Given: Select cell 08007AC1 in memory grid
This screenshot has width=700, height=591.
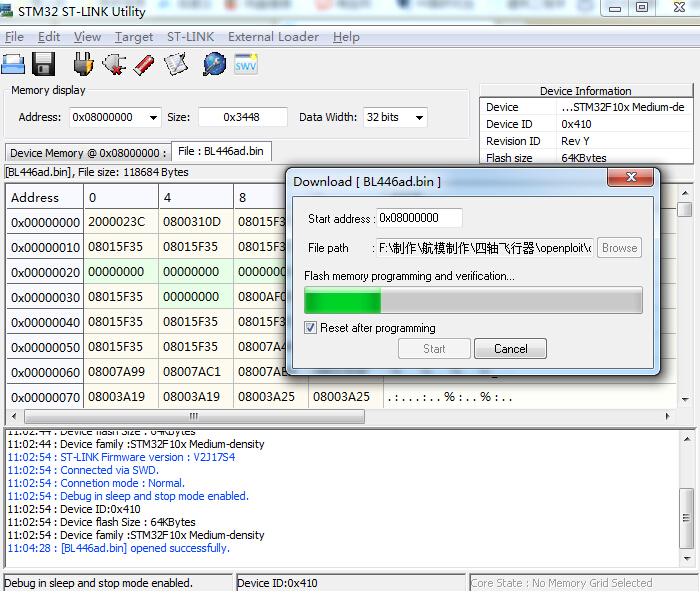Looking at the screenshot, I should [196, 371].
